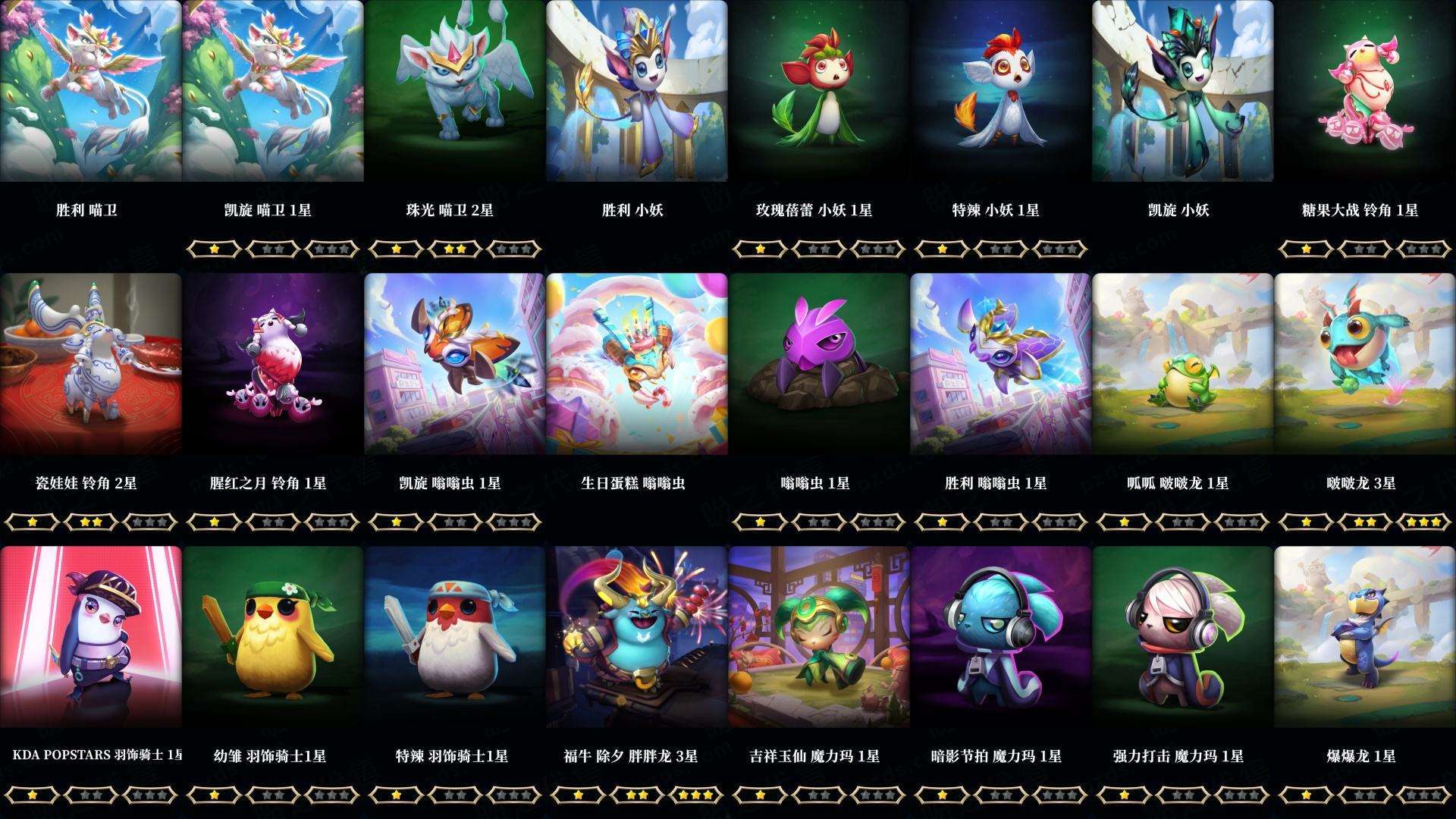The width and height of the screenshot is (1456, 819).
Task: Set 珠光 喵卫 to three stars
Action: pos(514,249)
